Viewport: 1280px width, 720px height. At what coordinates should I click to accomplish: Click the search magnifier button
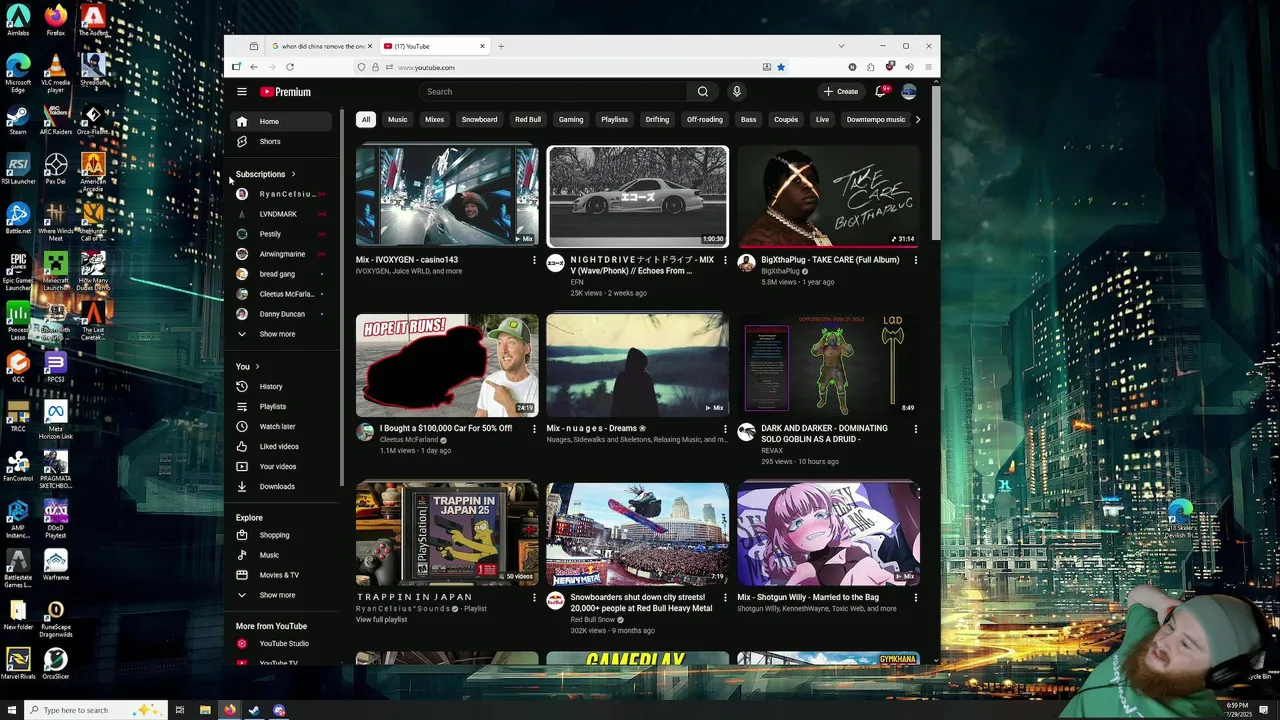[703, 92]
